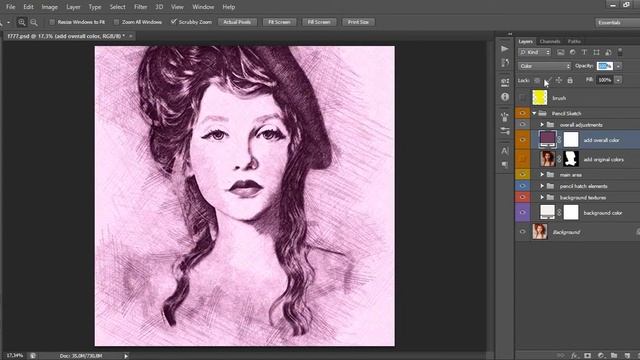Image resolution: width=640 pixels, height=360 pixels.
Task: Toggle layer filtering switch on or off
Action: tap(620, 52)
